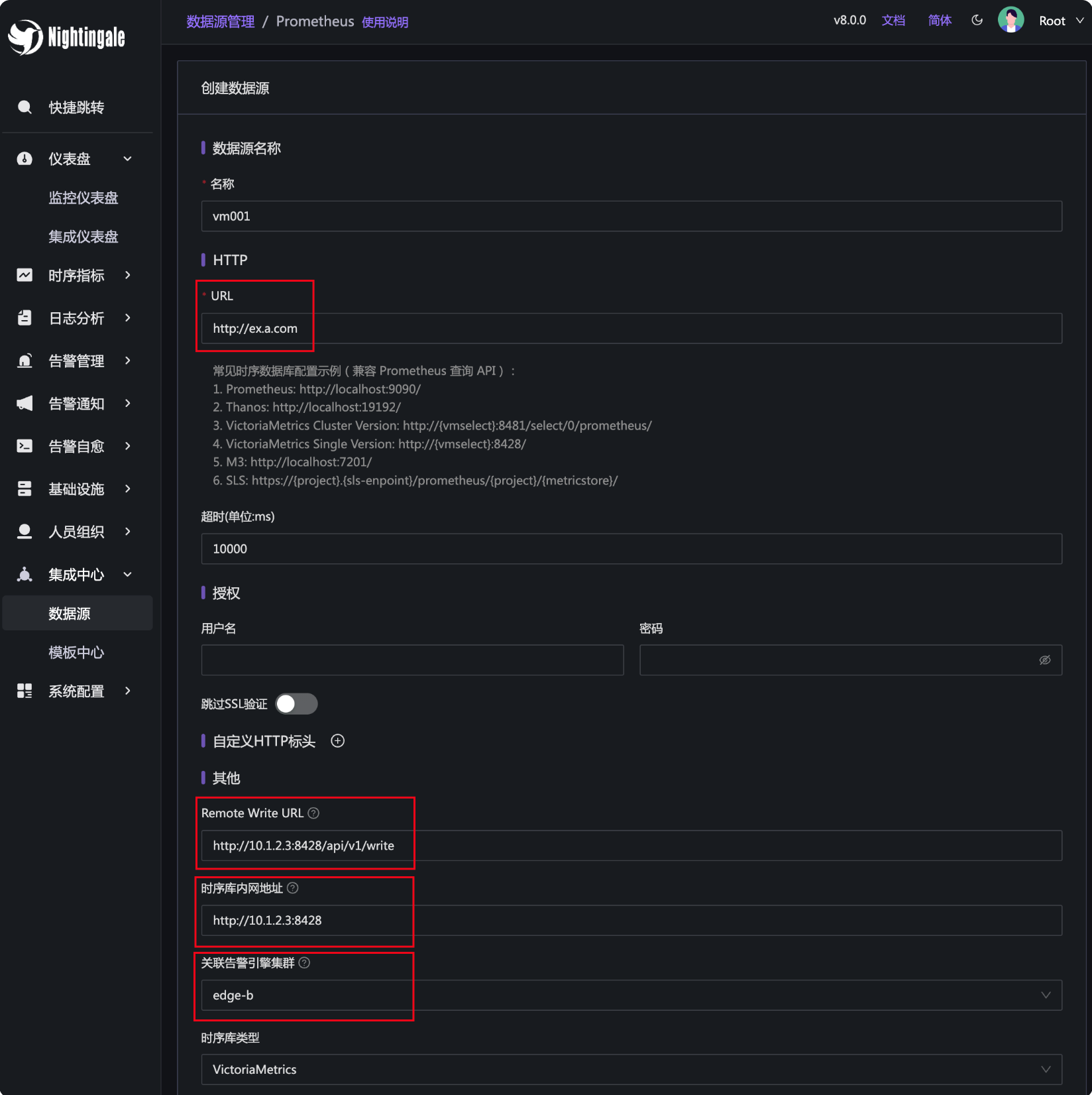Click the M3 example URL line
The width and height of the screenshot is (1092, 1095).
[292, 462]
